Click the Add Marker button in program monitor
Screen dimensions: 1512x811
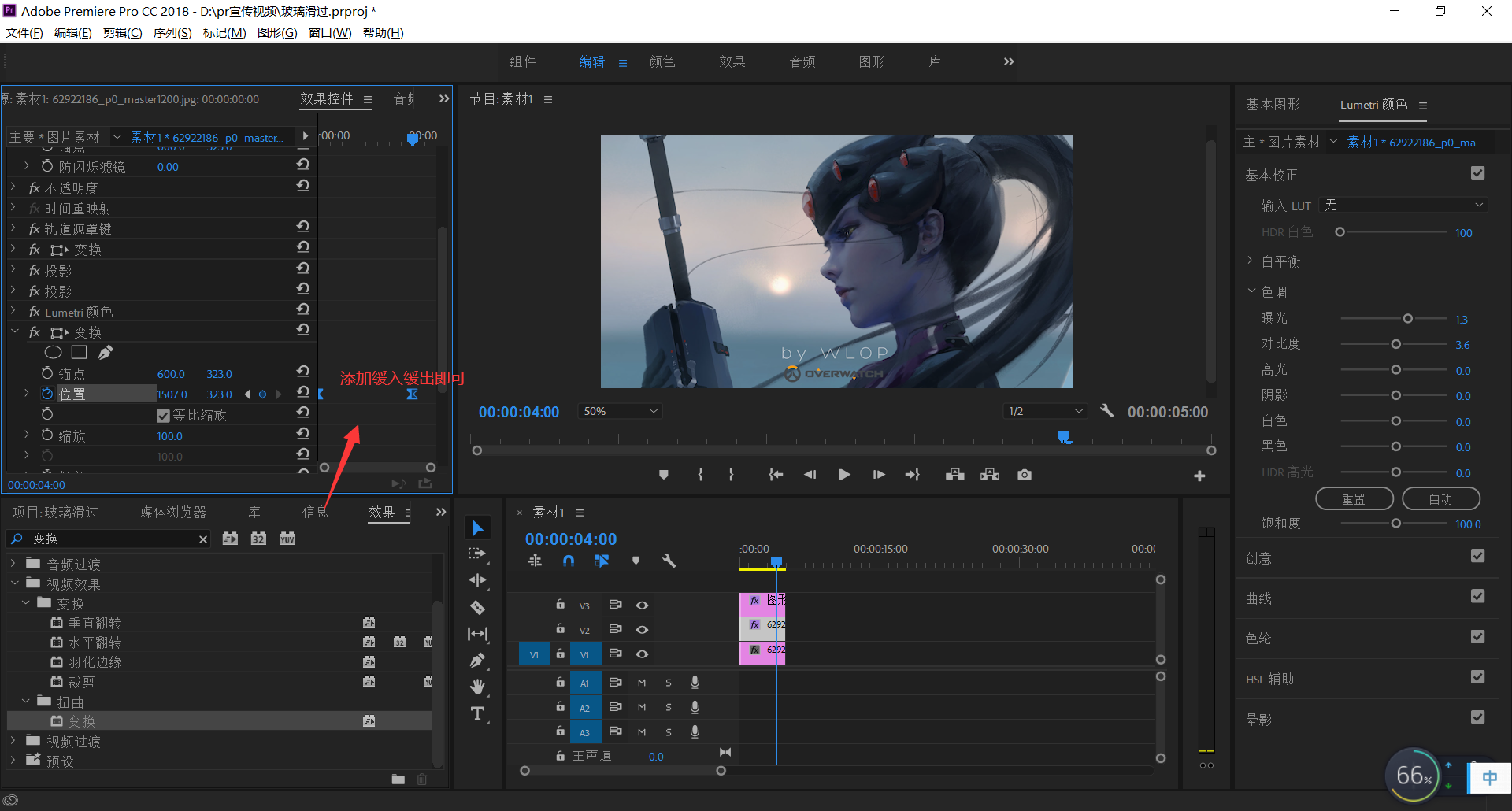(x=664, y=475)
